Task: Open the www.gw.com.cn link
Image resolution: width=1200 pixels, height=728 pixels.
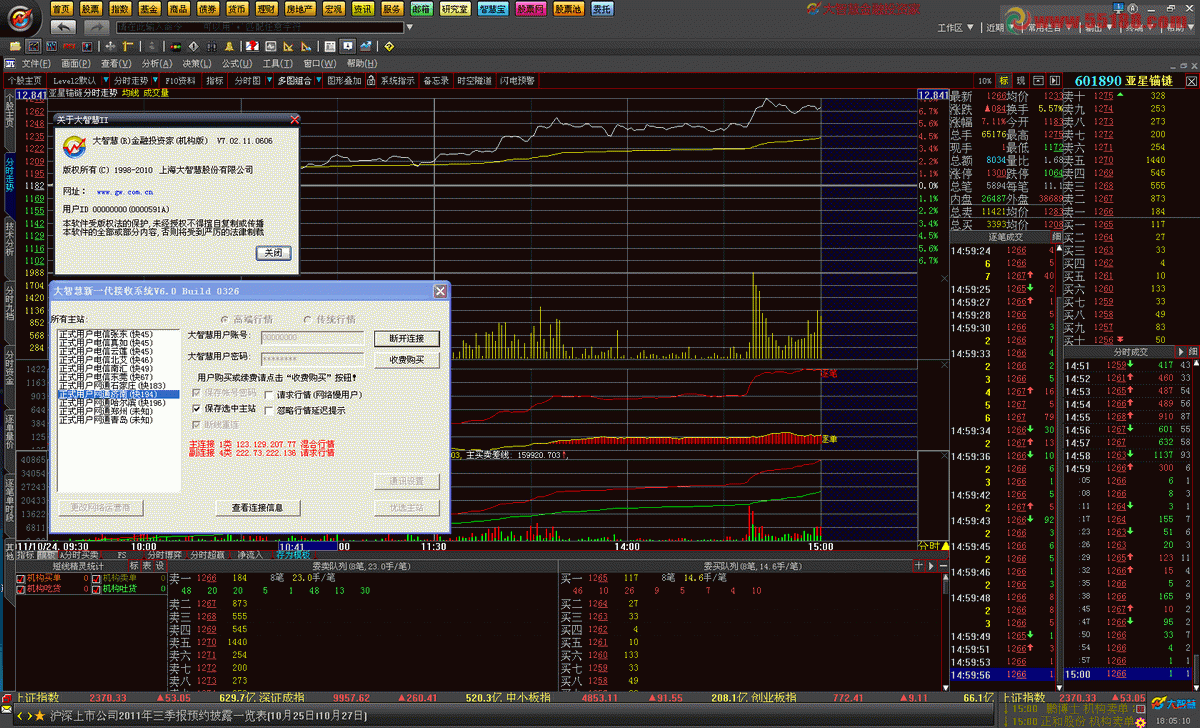Action: (125, 190)
